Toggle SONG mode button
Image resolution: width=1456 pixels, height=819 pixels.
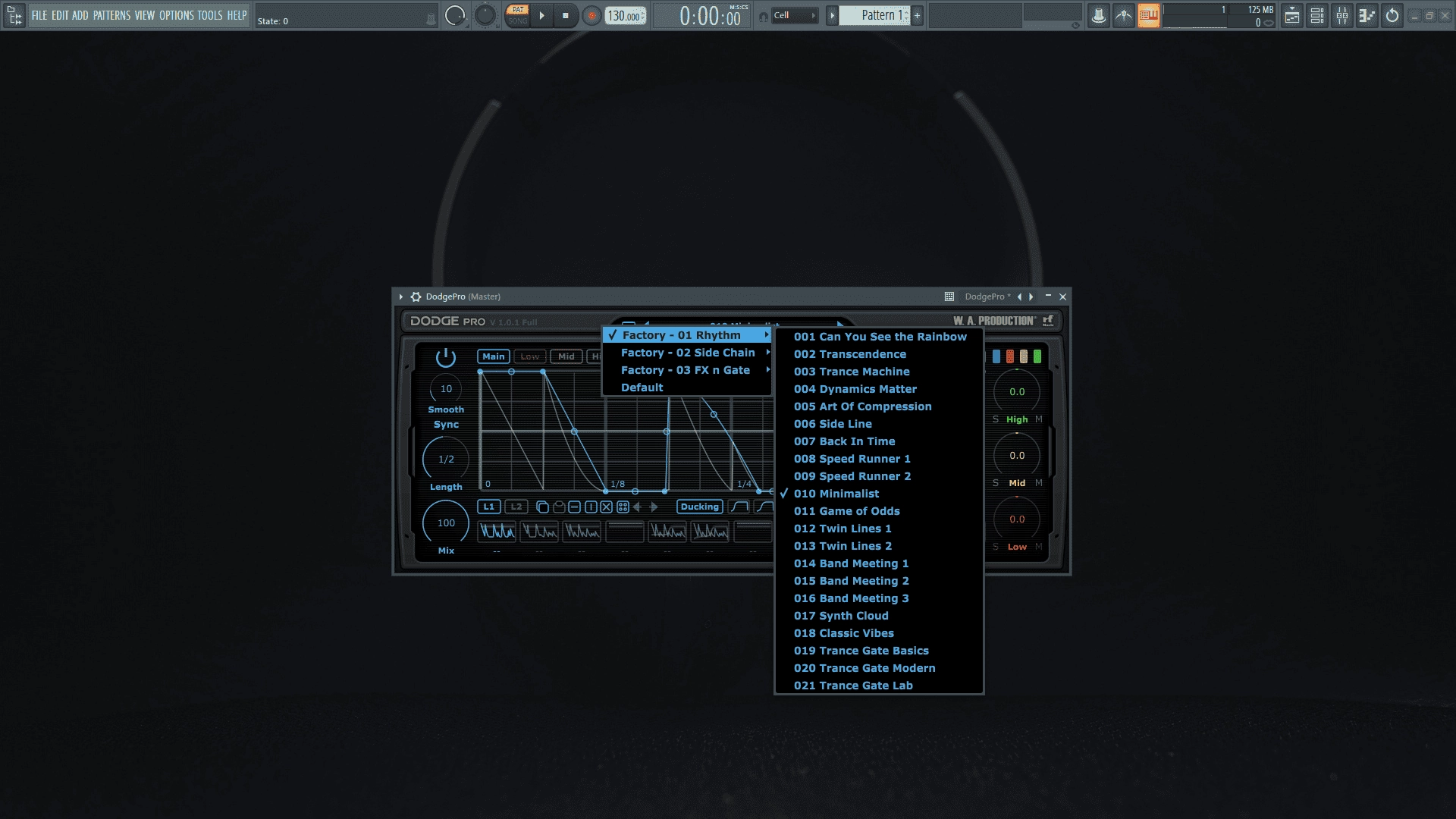tap(518, 21)
